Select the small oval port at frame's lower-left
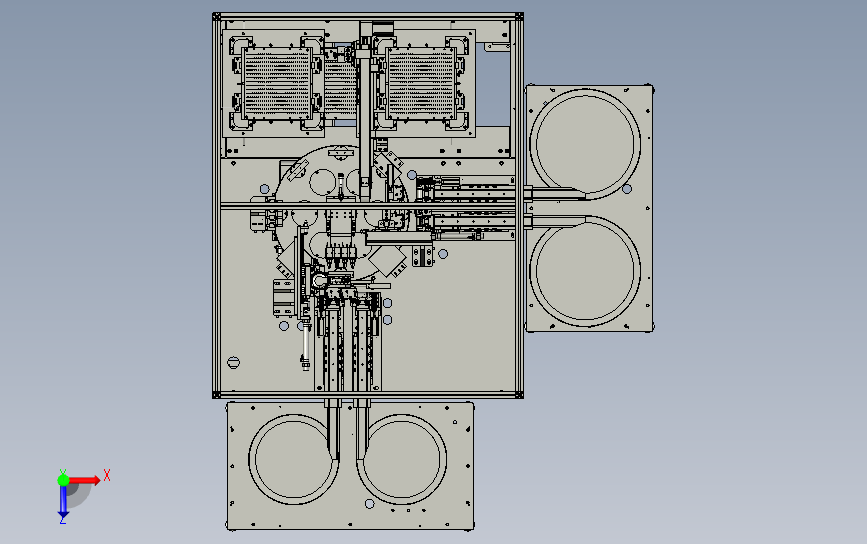This screenshot has width=867, height=544. pos(233,363)
